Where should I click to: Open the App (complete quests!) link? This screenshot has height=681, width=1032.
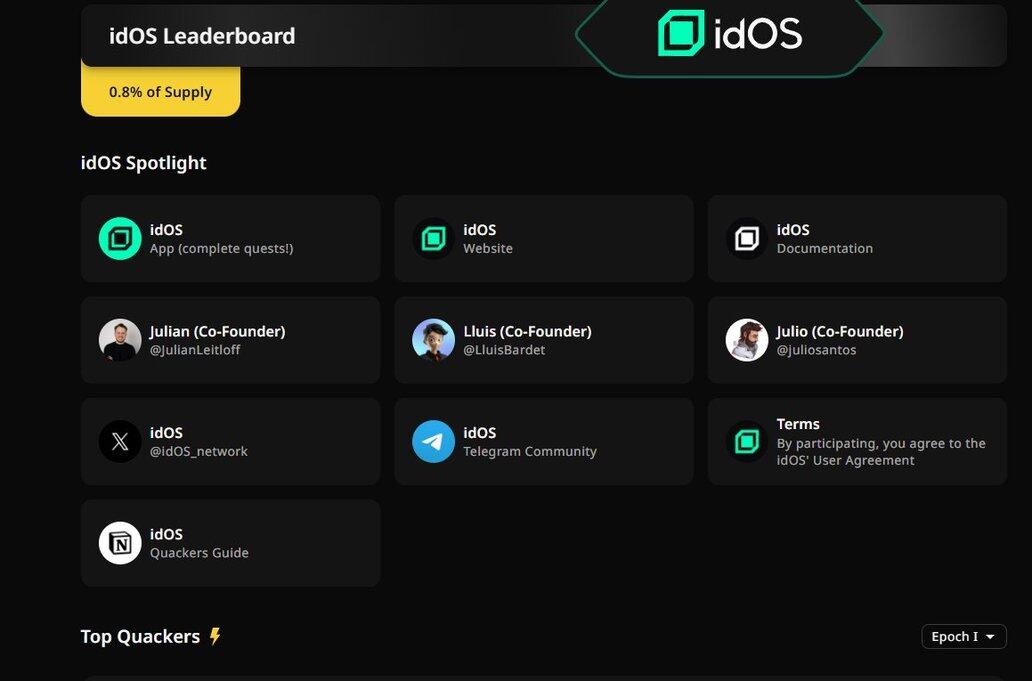click(x=221, y=249)
